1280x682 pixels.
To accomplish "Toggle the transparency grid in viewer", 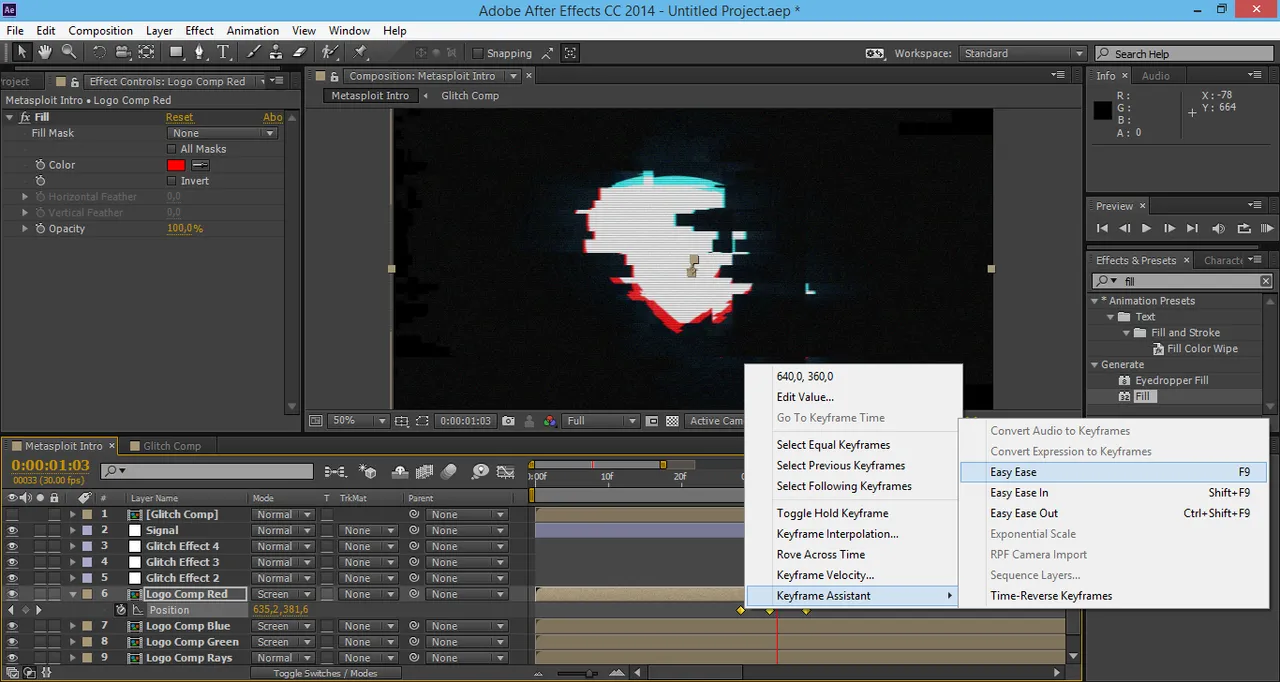I will pyautogui.click(x=672, y=421).
